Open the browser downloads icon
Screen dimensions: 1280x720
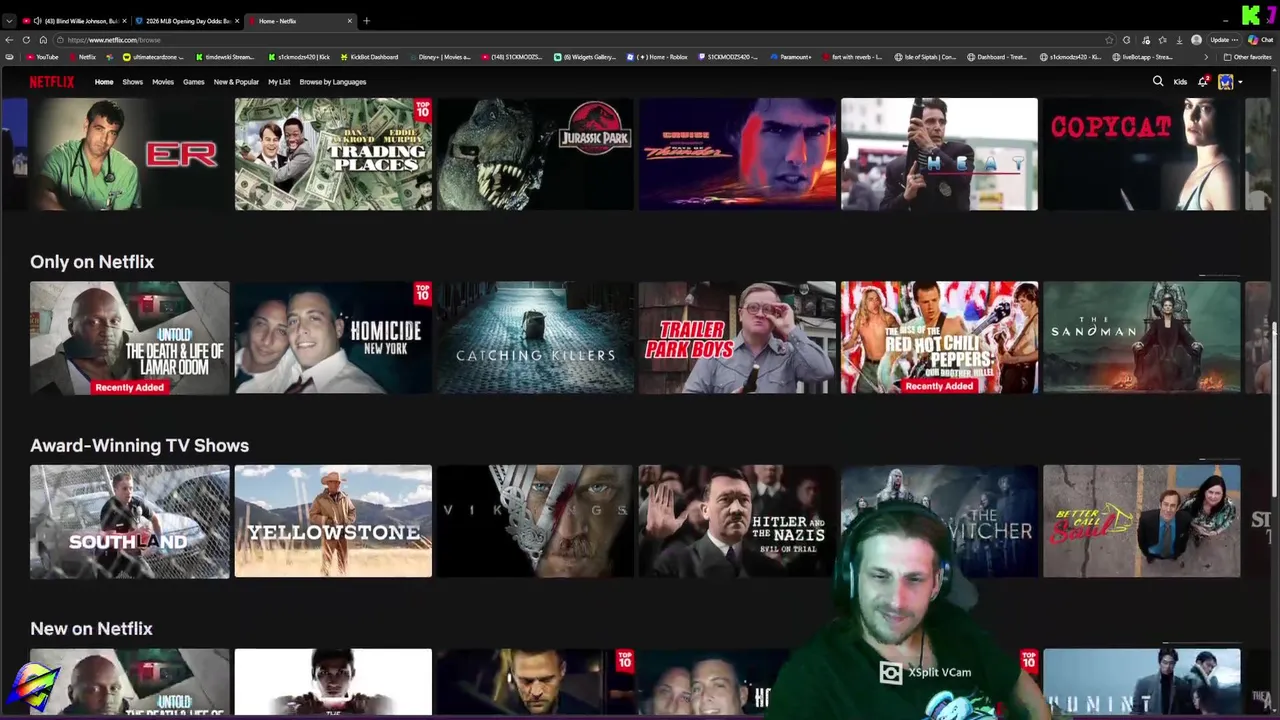tap(1179, 40)
